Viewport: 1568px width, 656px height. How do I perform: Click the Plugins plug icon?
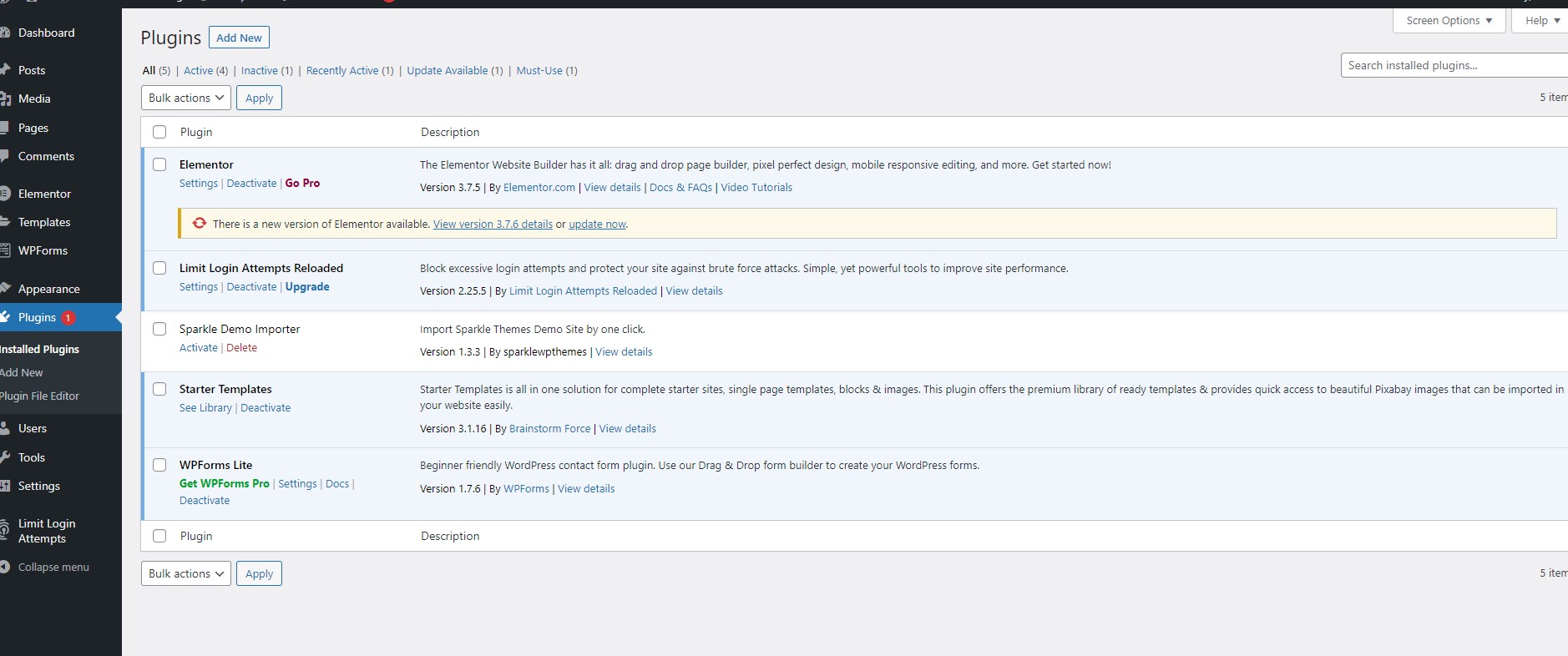click(5, 317)
